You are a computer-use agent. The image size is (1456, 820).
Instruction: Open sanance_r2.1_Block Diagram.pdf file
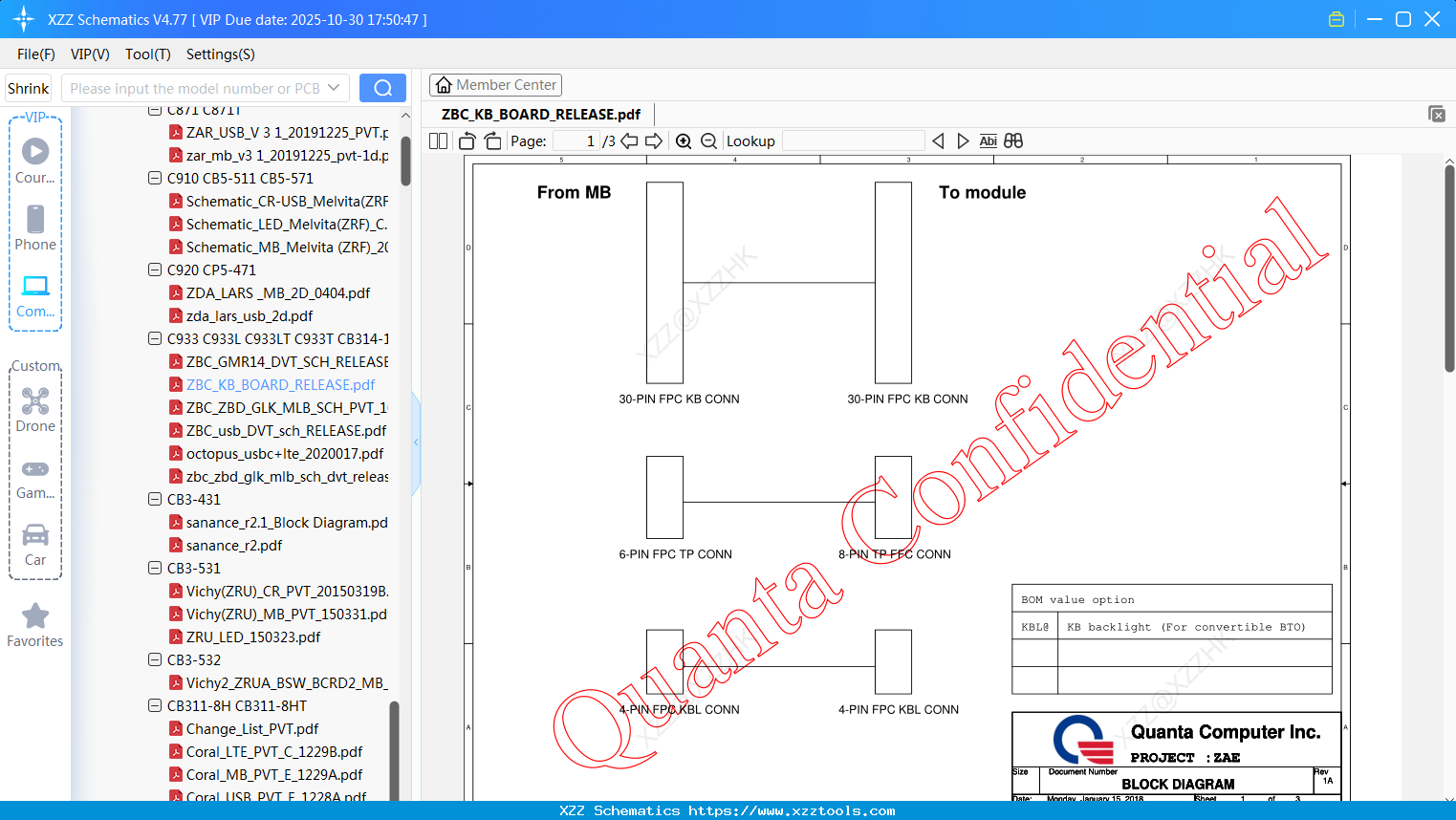[x=288, y=522]
